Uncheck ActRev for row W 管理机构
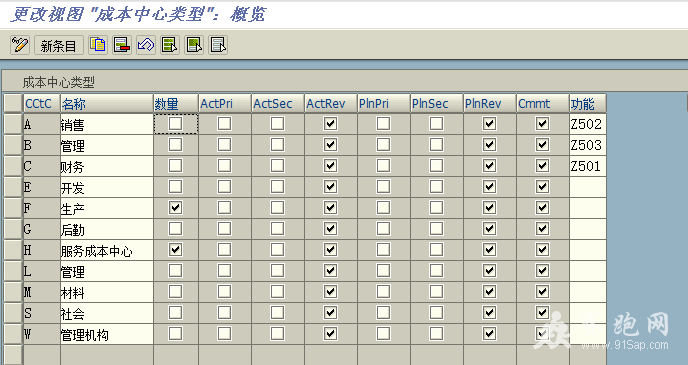 (x=330, y=334)
